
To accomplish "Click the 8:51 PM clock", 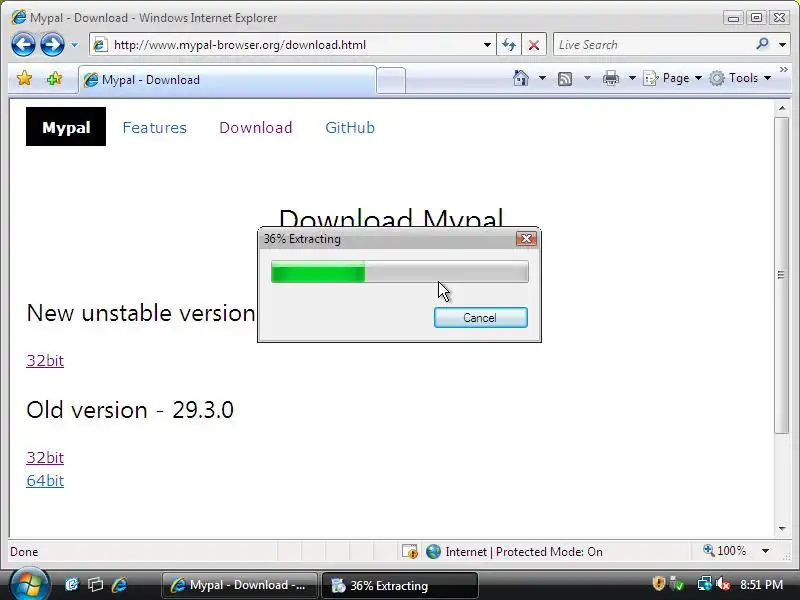I will pyautogui.click(x=761, y=584).
